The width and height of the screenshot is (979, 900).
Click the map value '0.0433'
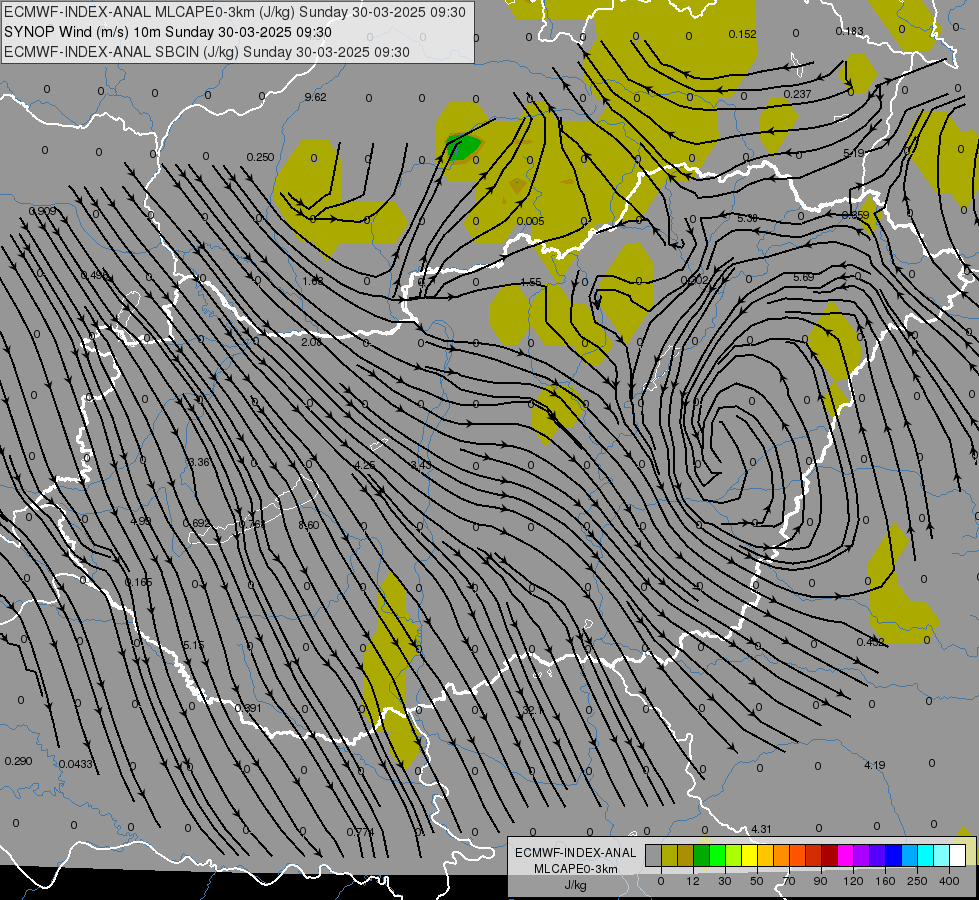coord(76,764)
